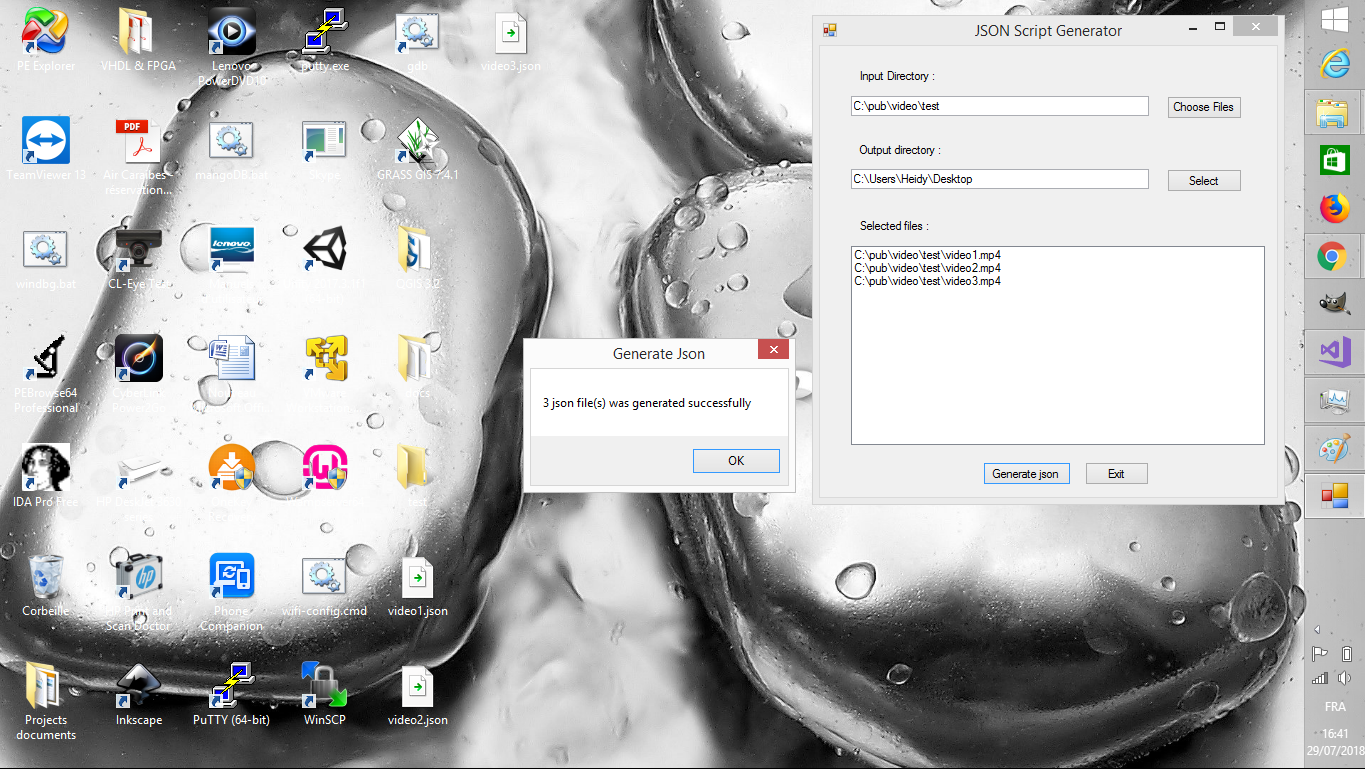Open GIMP from the taskbar

click(x=1333, y=305)
